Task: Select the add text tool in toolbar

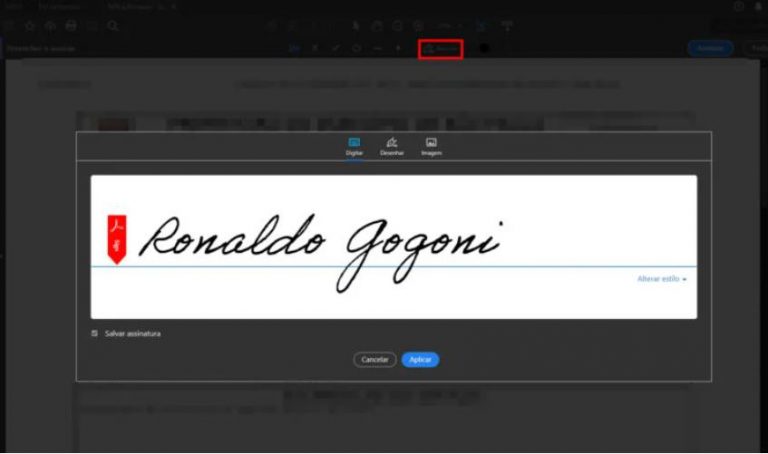Action: click(x=294, y=48)
